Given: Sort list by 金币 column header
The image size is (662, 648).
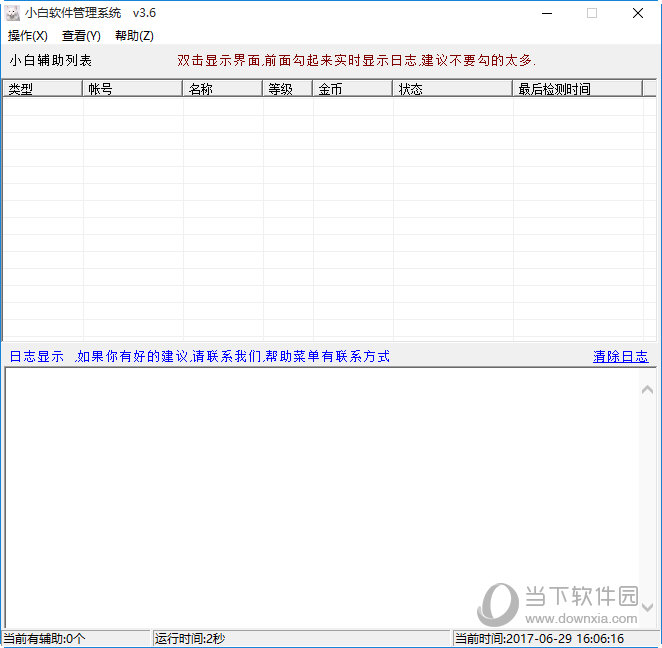Looking at the screenshot, I should click(353, 89).
